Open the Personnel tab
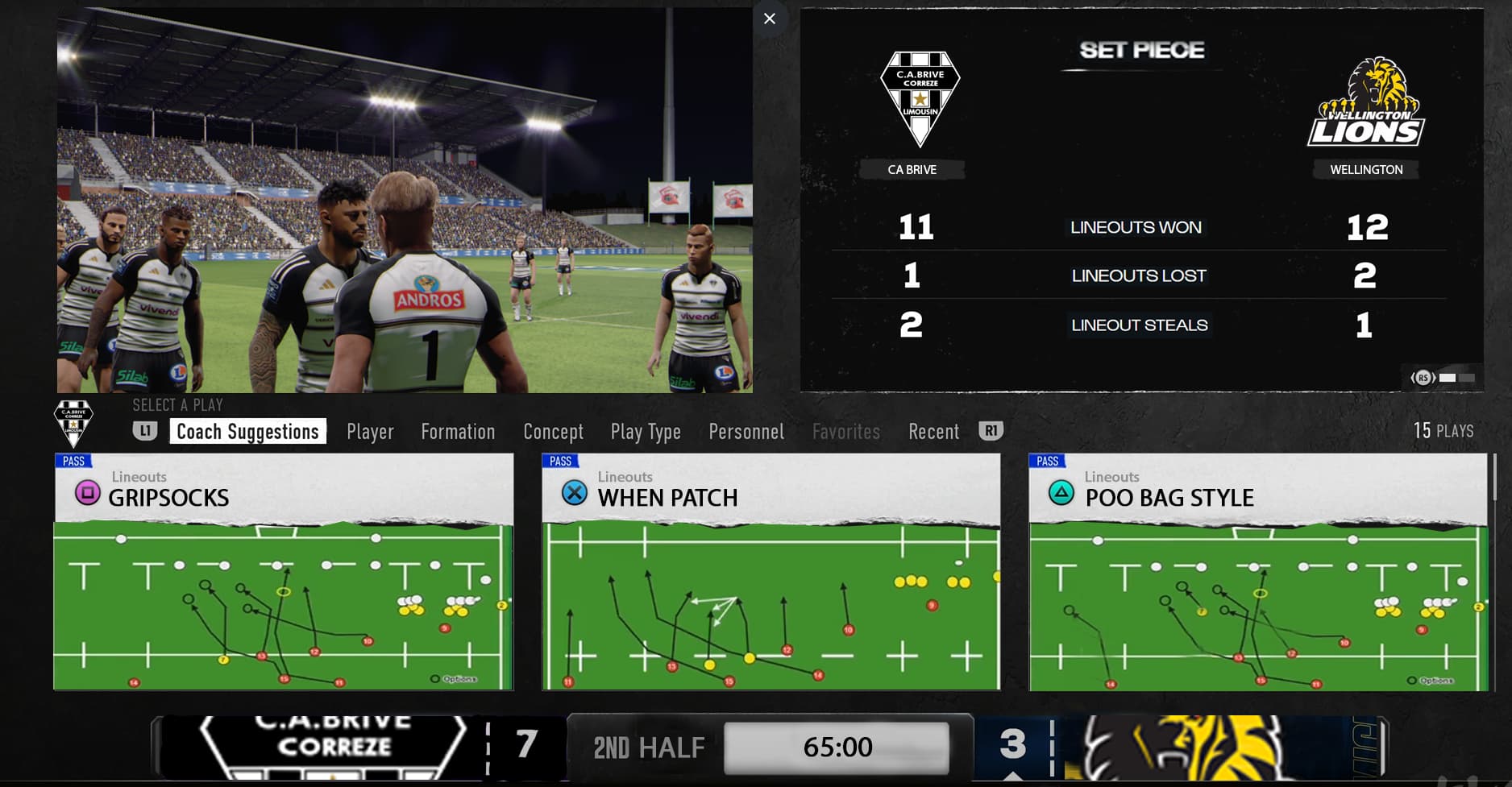 (746, 431)
